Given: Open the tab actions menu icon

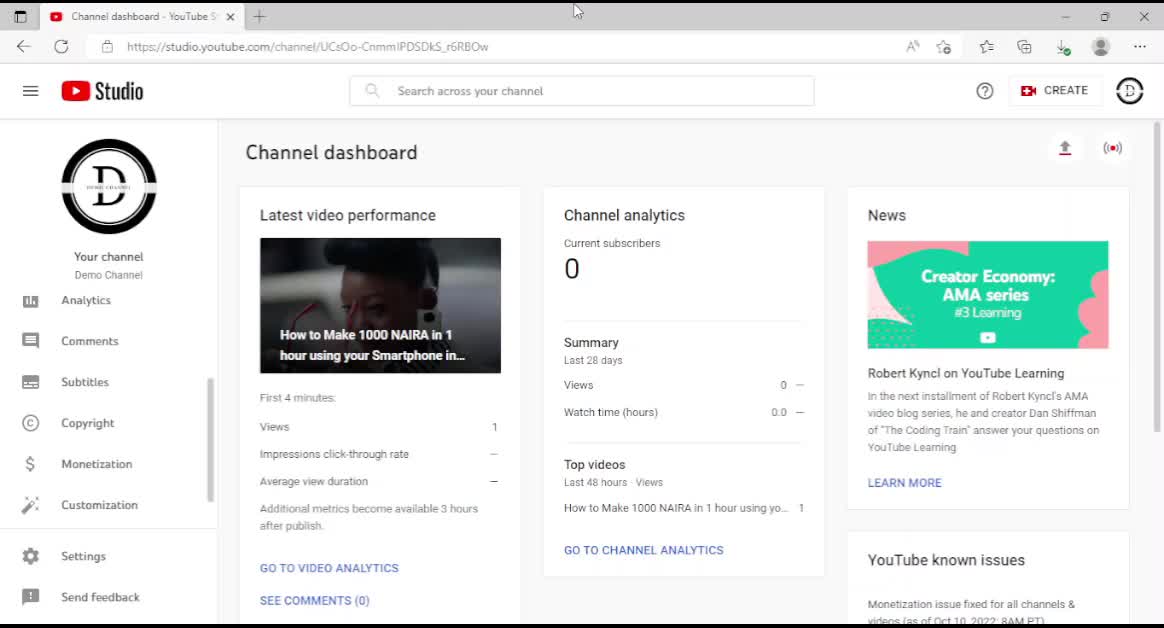Looking at the screenshot, I should click(x=20, y=16).
